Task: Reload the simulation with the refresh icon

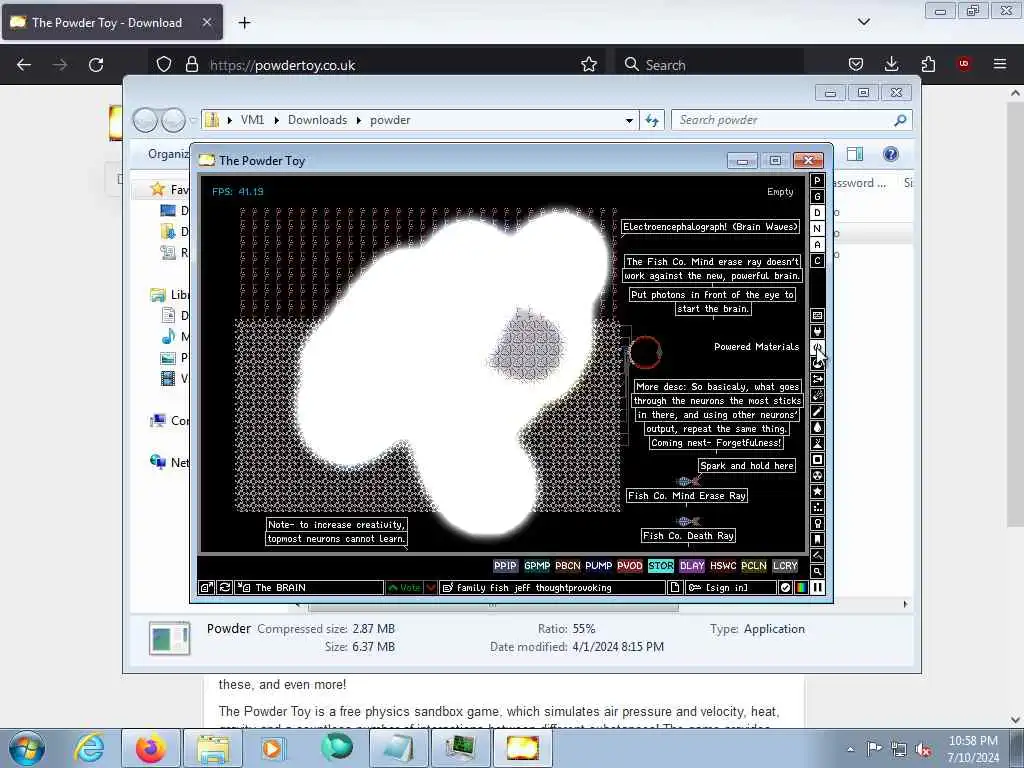Action: point(225,588)
